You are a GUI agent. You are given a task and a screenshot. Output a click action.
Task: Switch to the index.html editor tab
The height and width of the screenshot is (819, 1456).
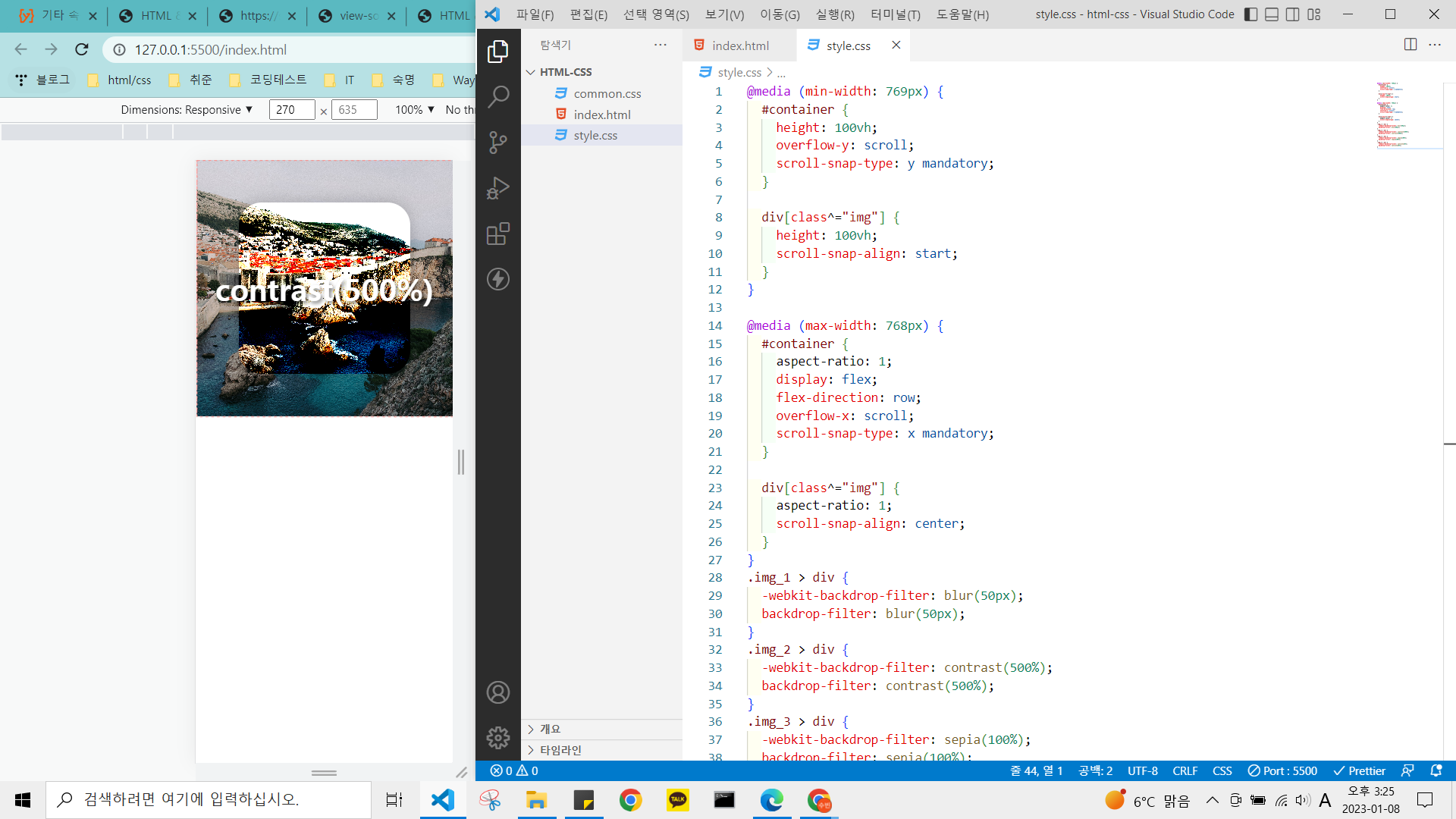point(739,45)
